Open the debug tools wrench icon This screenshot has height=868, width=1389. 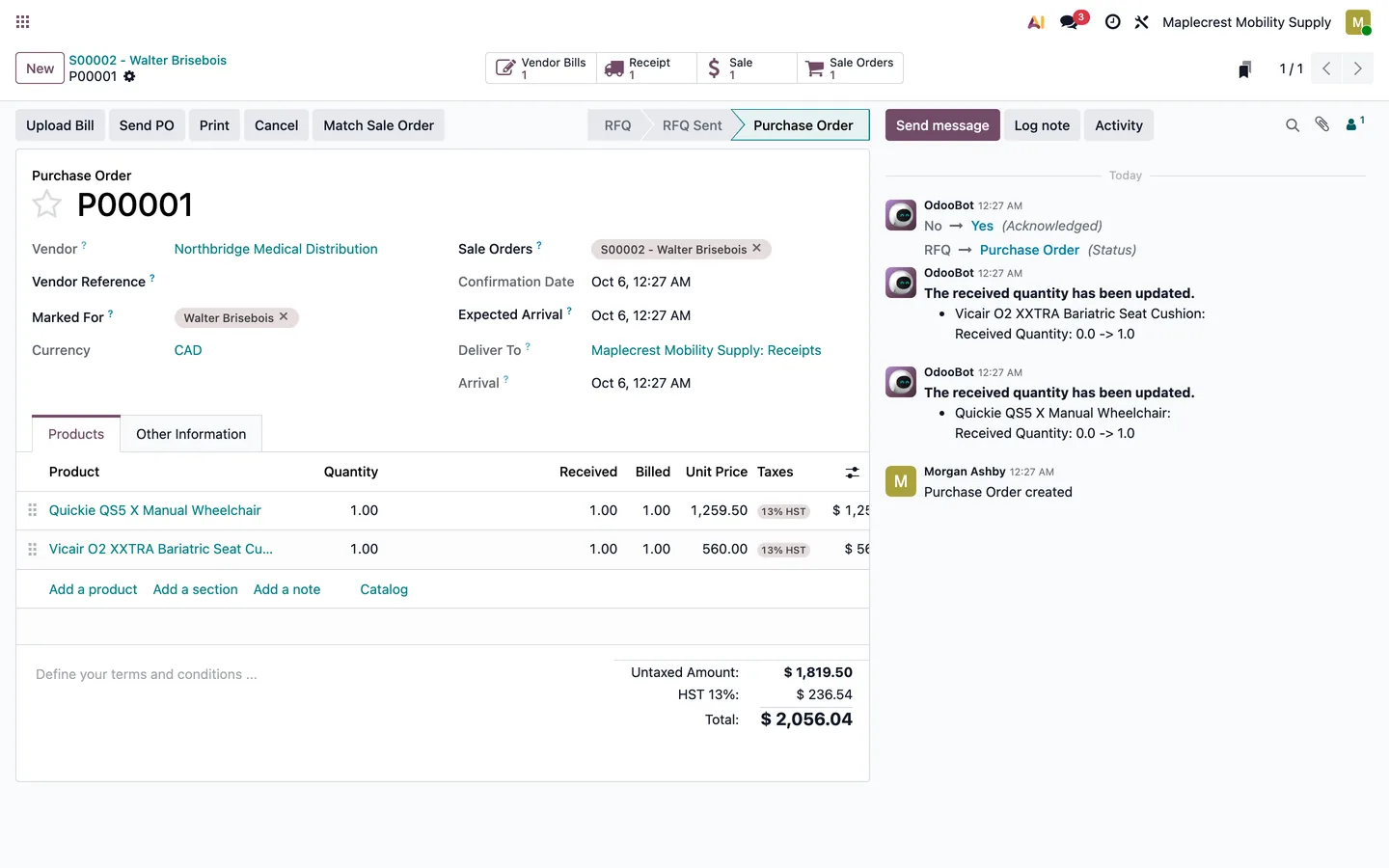click(1141, 21)
